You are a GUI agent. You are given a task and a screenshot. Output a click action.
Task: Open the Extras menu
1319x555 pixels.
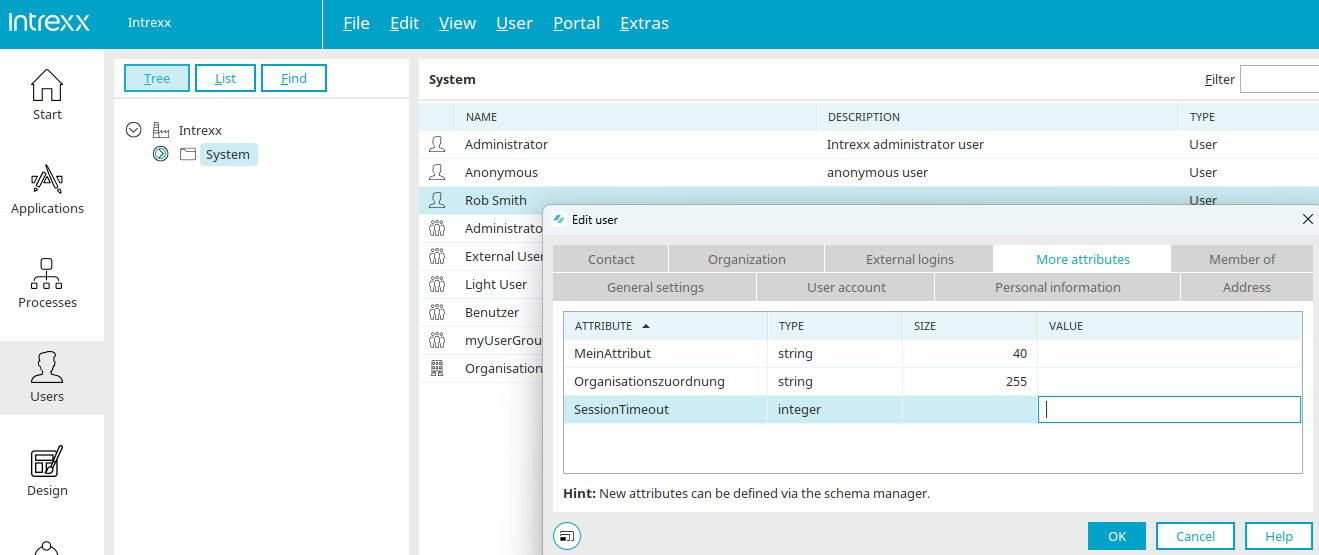(x=644, y=23)
